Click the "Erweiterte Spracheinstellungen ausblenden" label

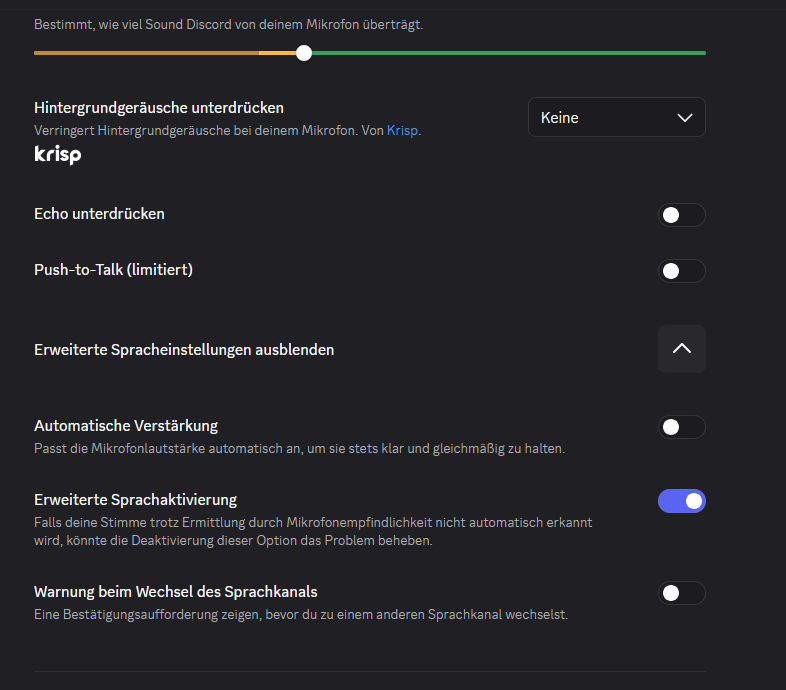pos(184,350)
